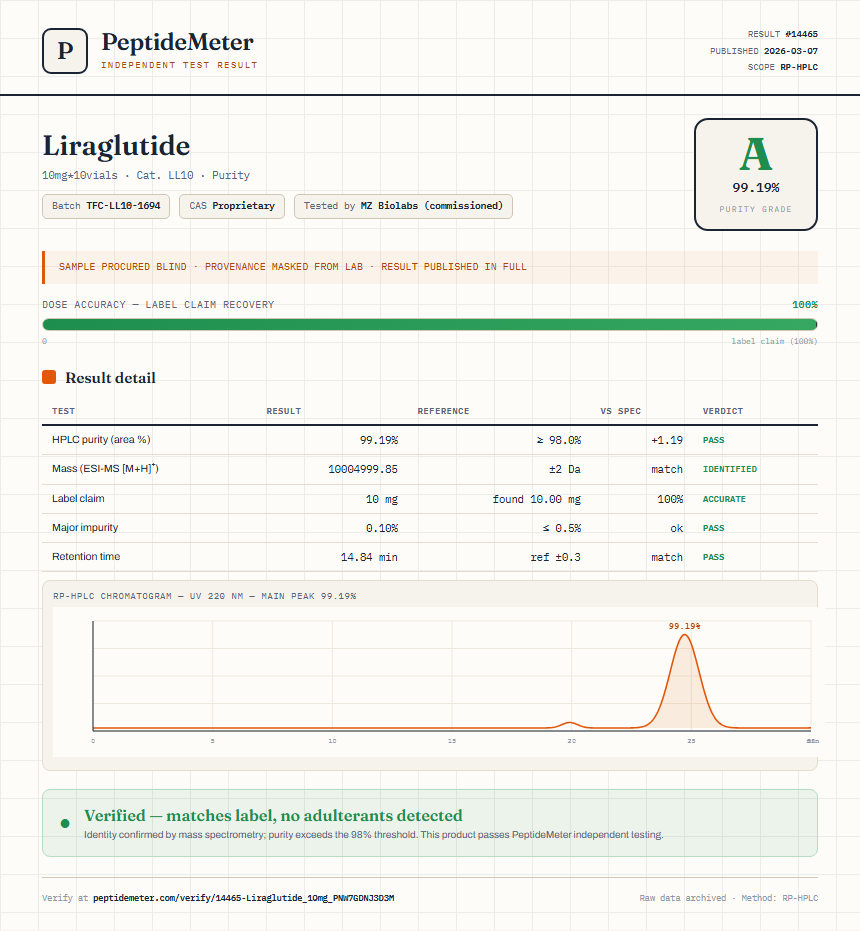
Task: Click the 99.19% HPLC purity result cell
Action: [379, 440]
